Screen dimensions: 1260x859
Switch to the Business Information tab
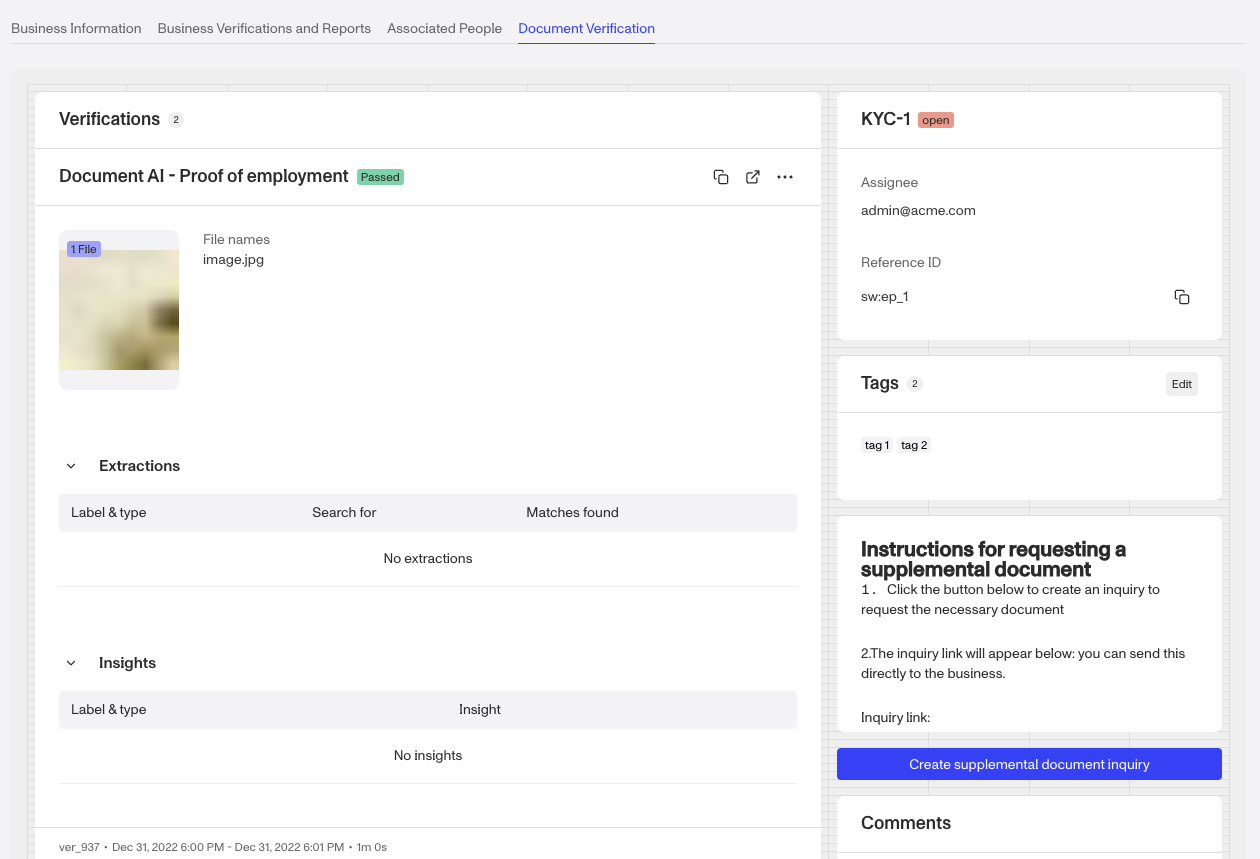pyautogui.click(x=76, y=28)
